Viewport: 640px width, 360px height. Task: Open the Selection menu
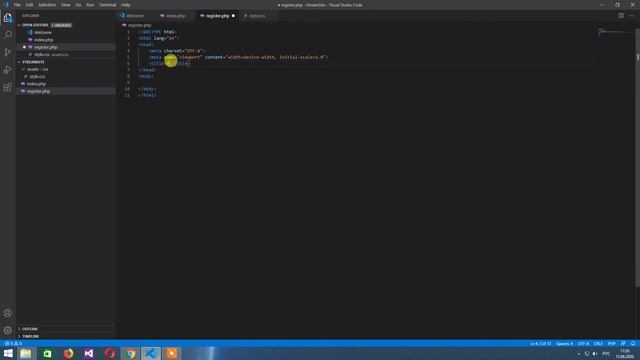pos(47,5)
